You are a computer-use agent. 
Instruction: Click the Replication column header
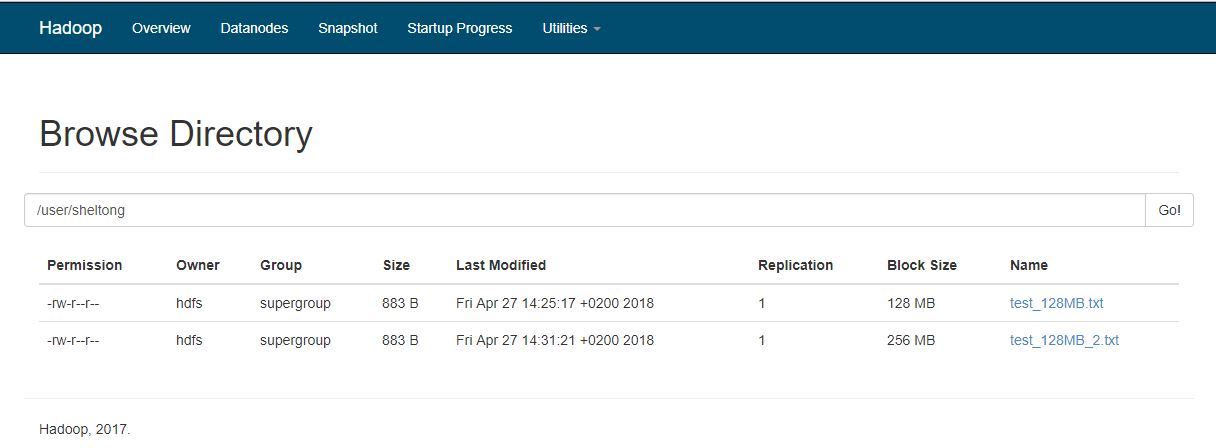point(795,265)
